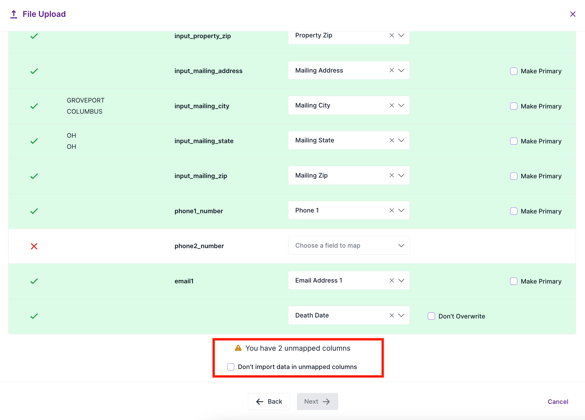Click the File Upload upload icon
This screenshot has width=585, height=420.
pos(13,14)
